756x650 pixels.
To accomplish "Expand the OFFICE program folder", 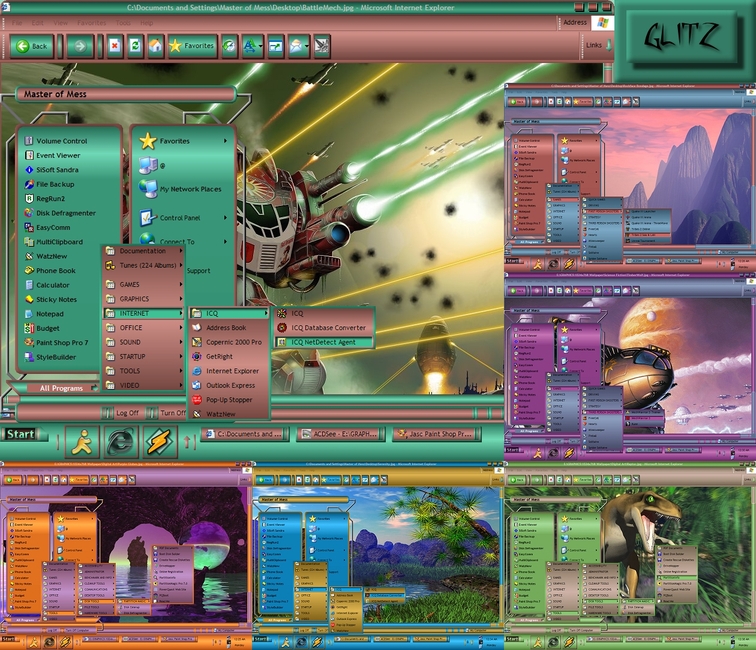I will click(x=143, y=328).
